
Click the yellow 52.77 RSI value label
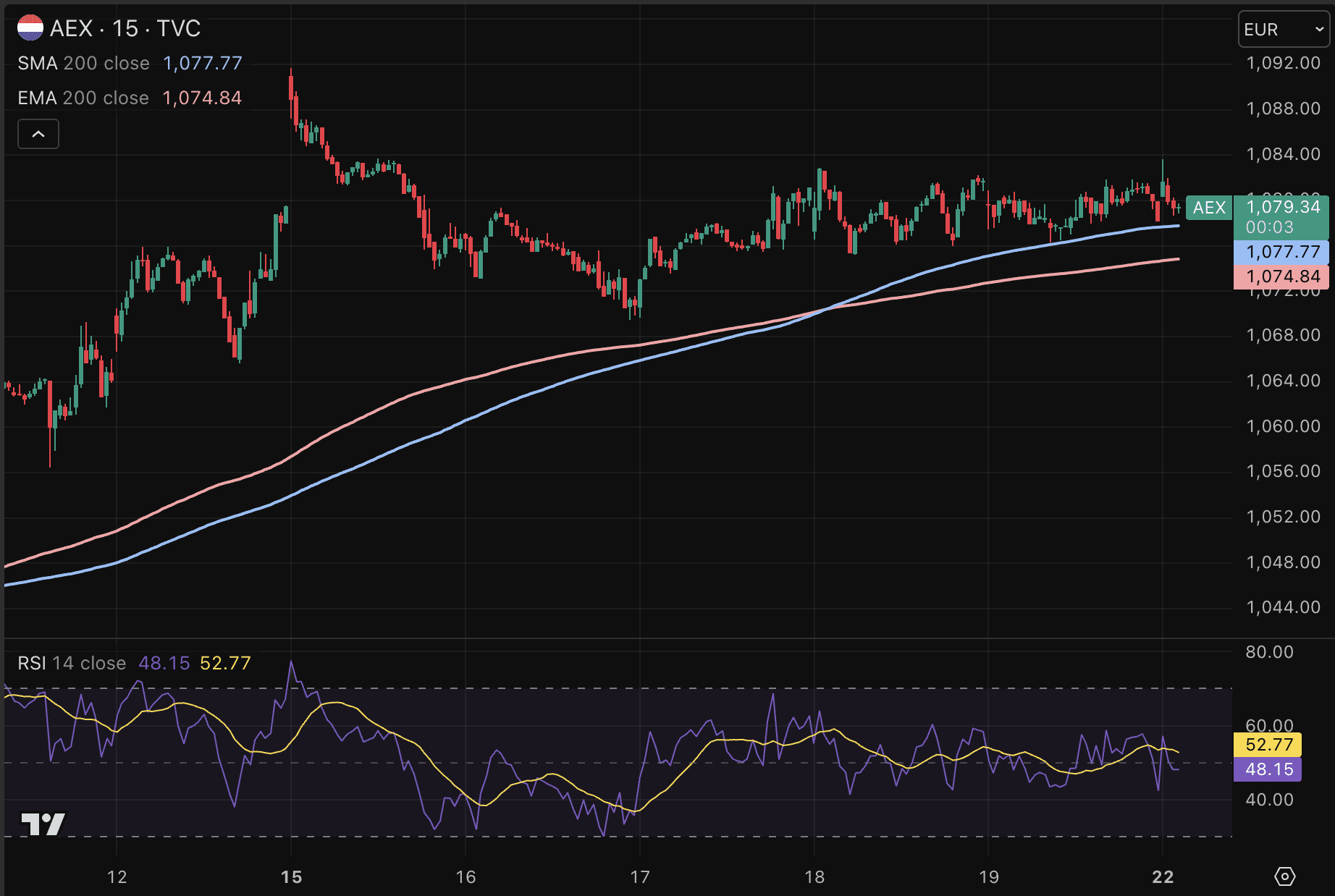point(1268,745)
